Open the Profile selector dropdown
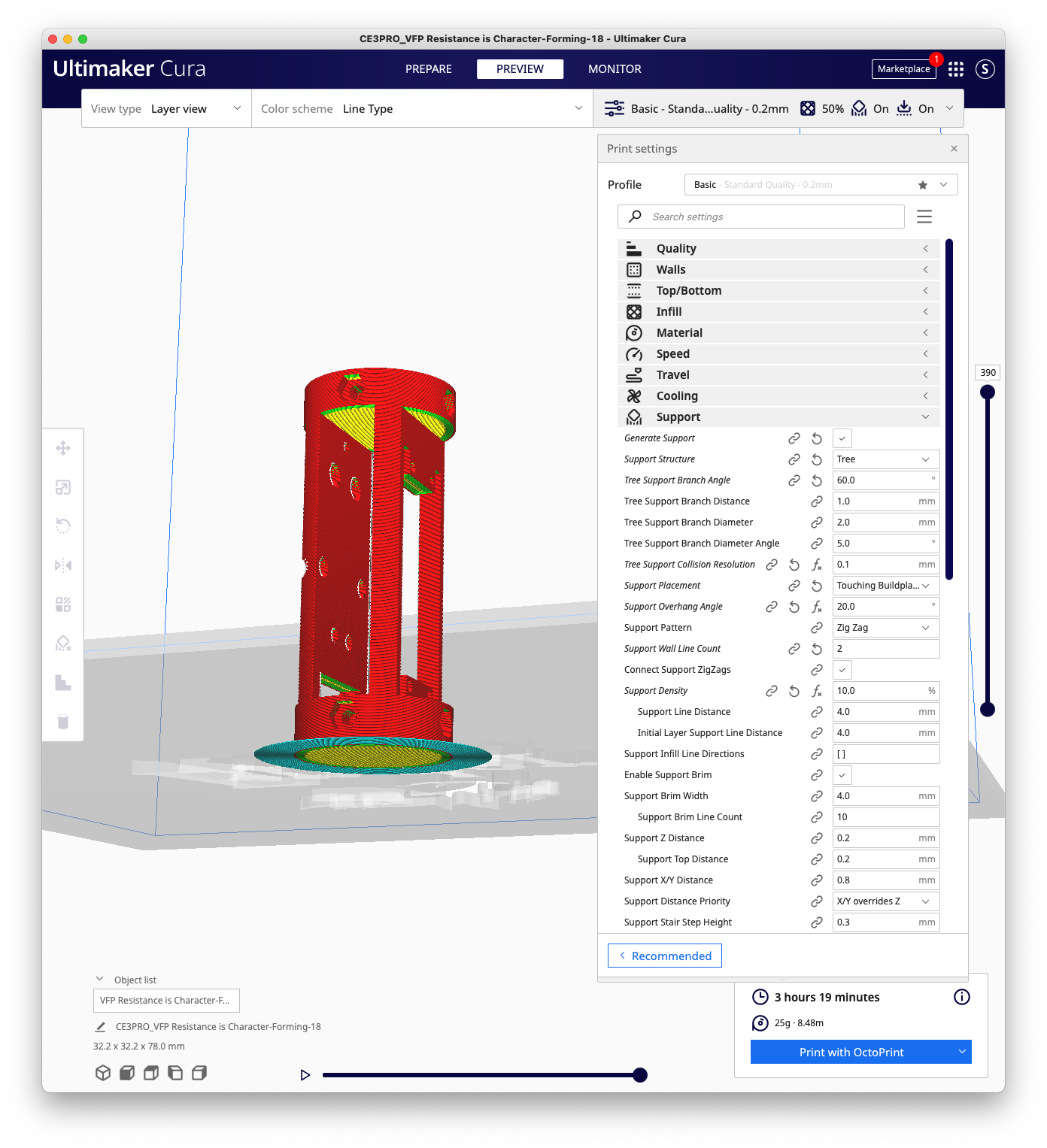 [821, 185]
